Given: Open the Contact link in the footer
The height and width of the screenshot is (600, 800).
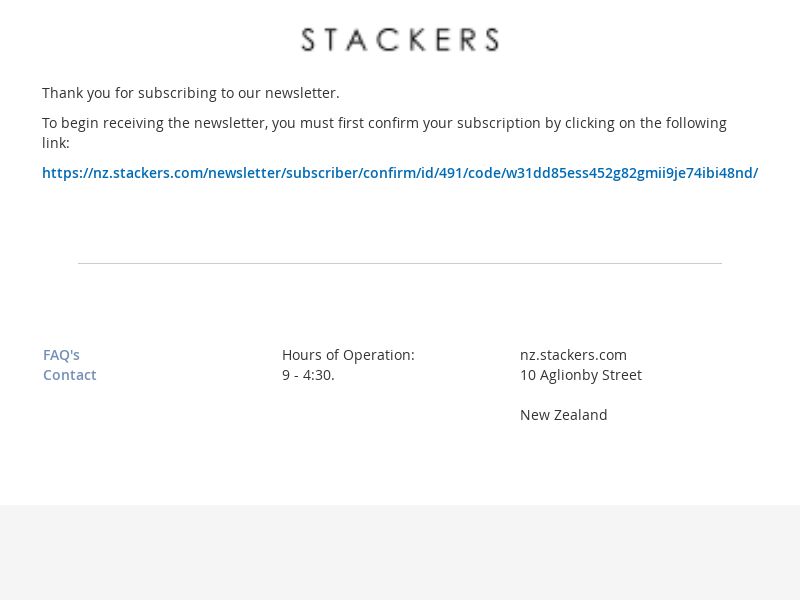Looking at the screenshot, I should [69, 375].
